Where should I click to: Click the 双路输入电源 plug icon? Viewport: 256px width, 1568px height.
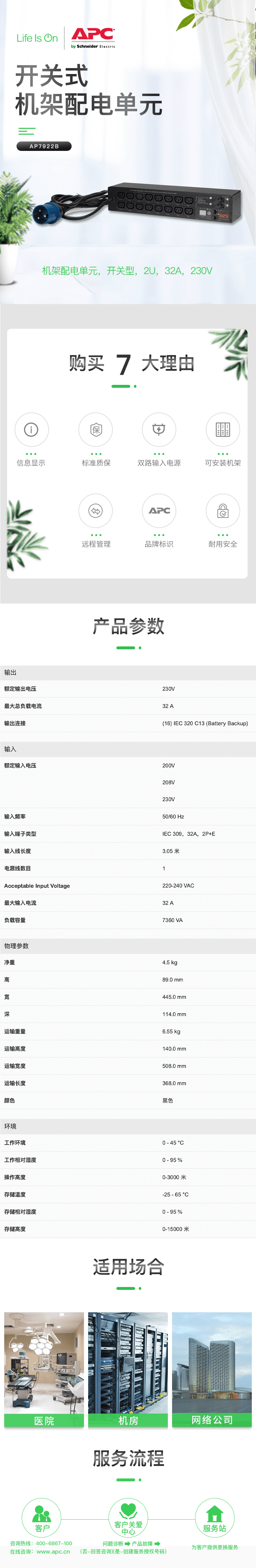coord(159,429)
